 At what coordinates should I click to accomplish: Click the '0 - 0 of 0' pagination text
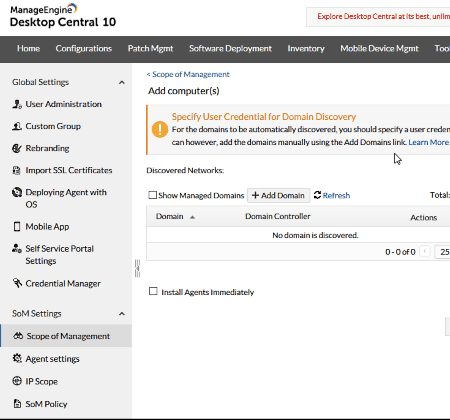[400, 252]
